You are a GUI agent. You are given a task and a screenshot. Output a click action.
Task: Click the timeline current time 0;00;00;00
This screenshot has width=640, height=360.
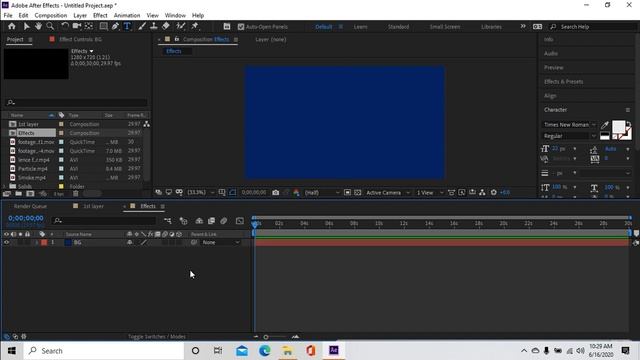click(x=26, y=218)
